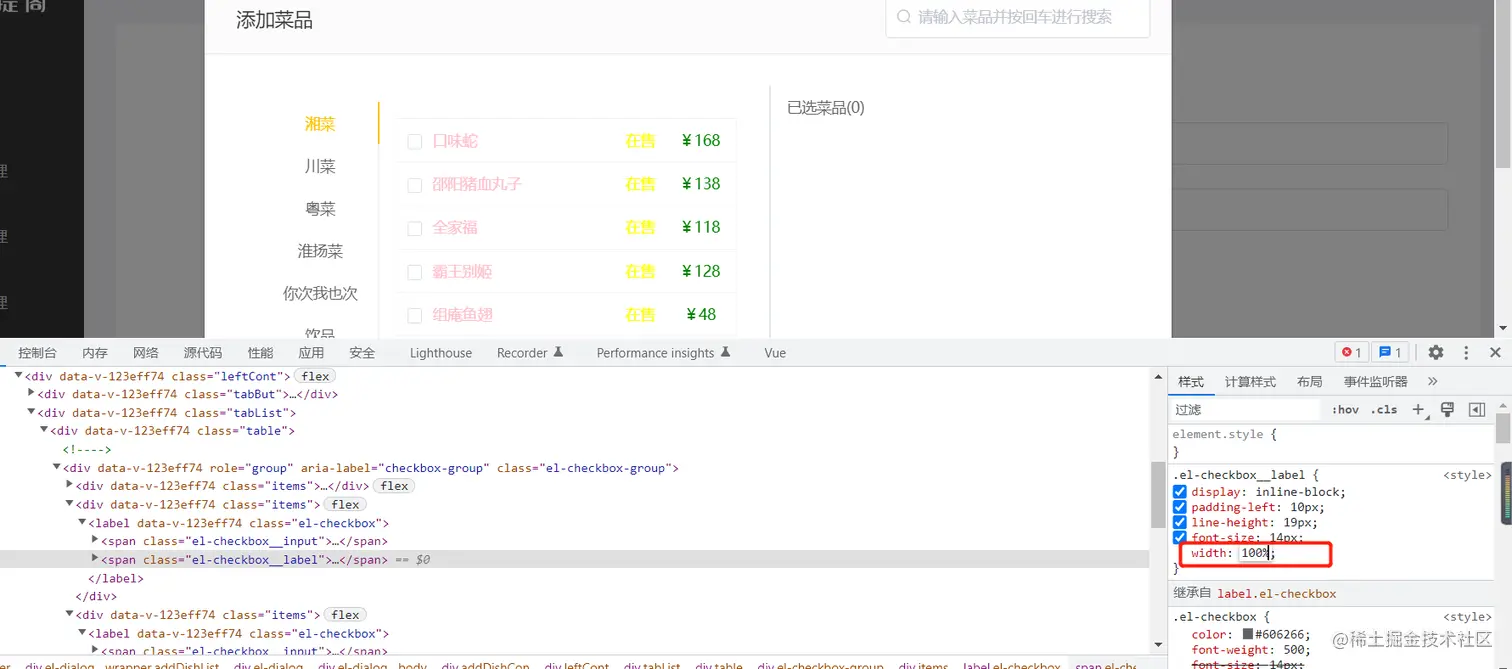1512x669 pixels.
Task: Click label.el-checkbox inherited-from link
Action: pyautogui.click(x=1276, y=593)
